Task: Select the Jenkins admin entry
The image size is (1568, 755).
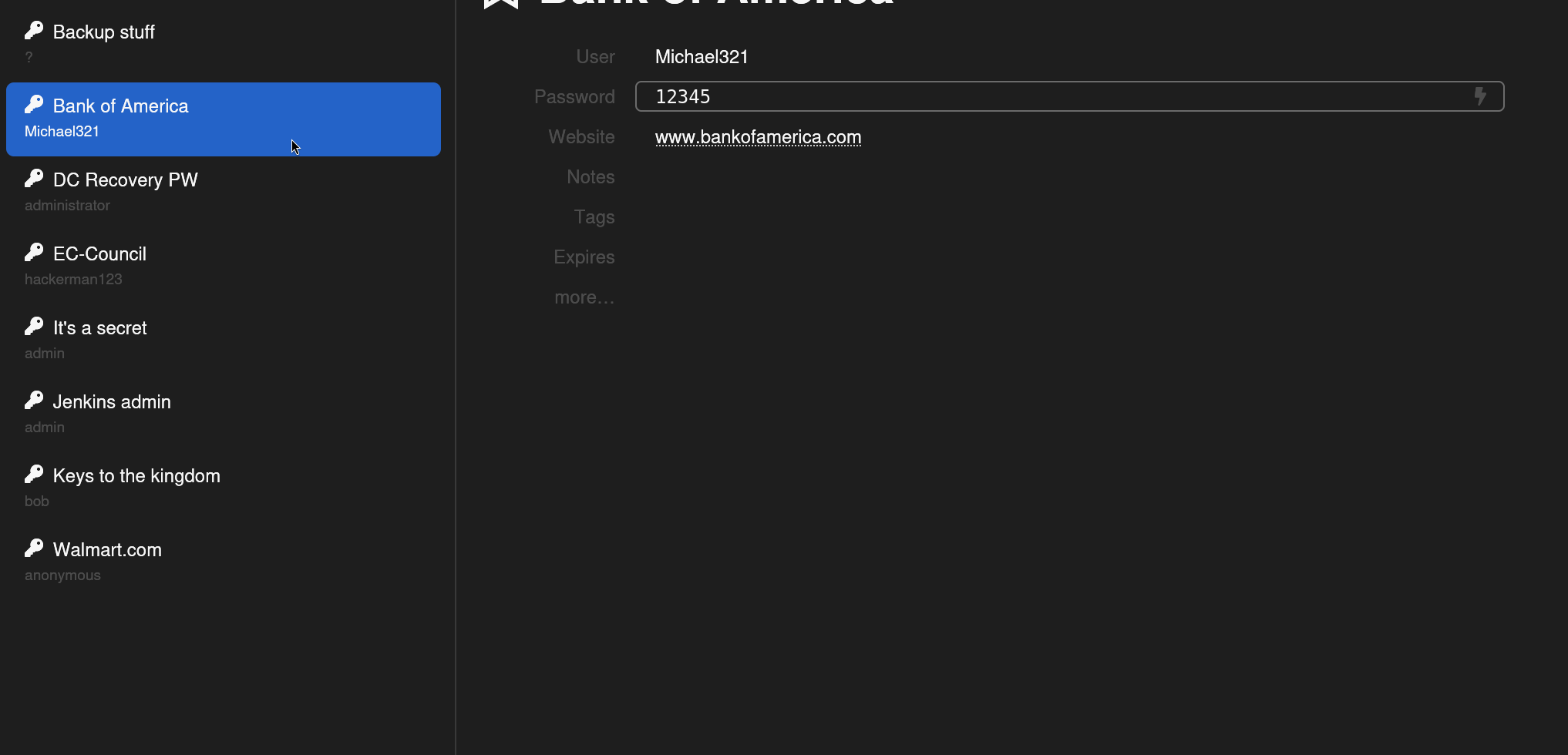Action: (224, 414)
